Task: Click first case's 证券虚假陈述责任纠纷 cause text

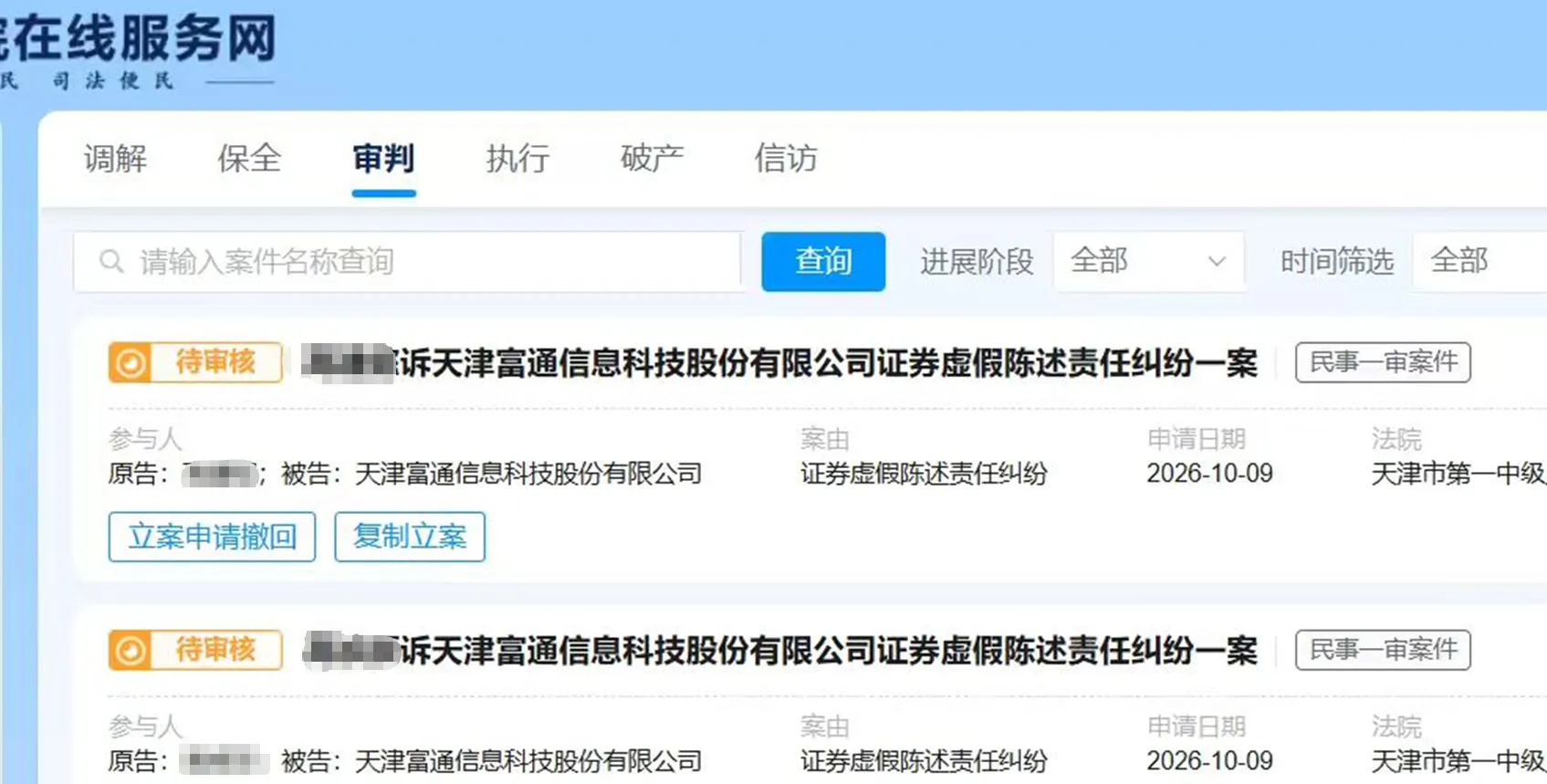Action: [924, 474]
